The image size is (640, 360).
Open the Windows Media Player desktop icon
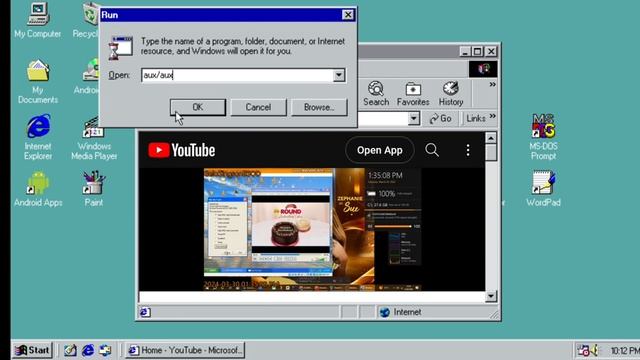(x=94, y=138)
